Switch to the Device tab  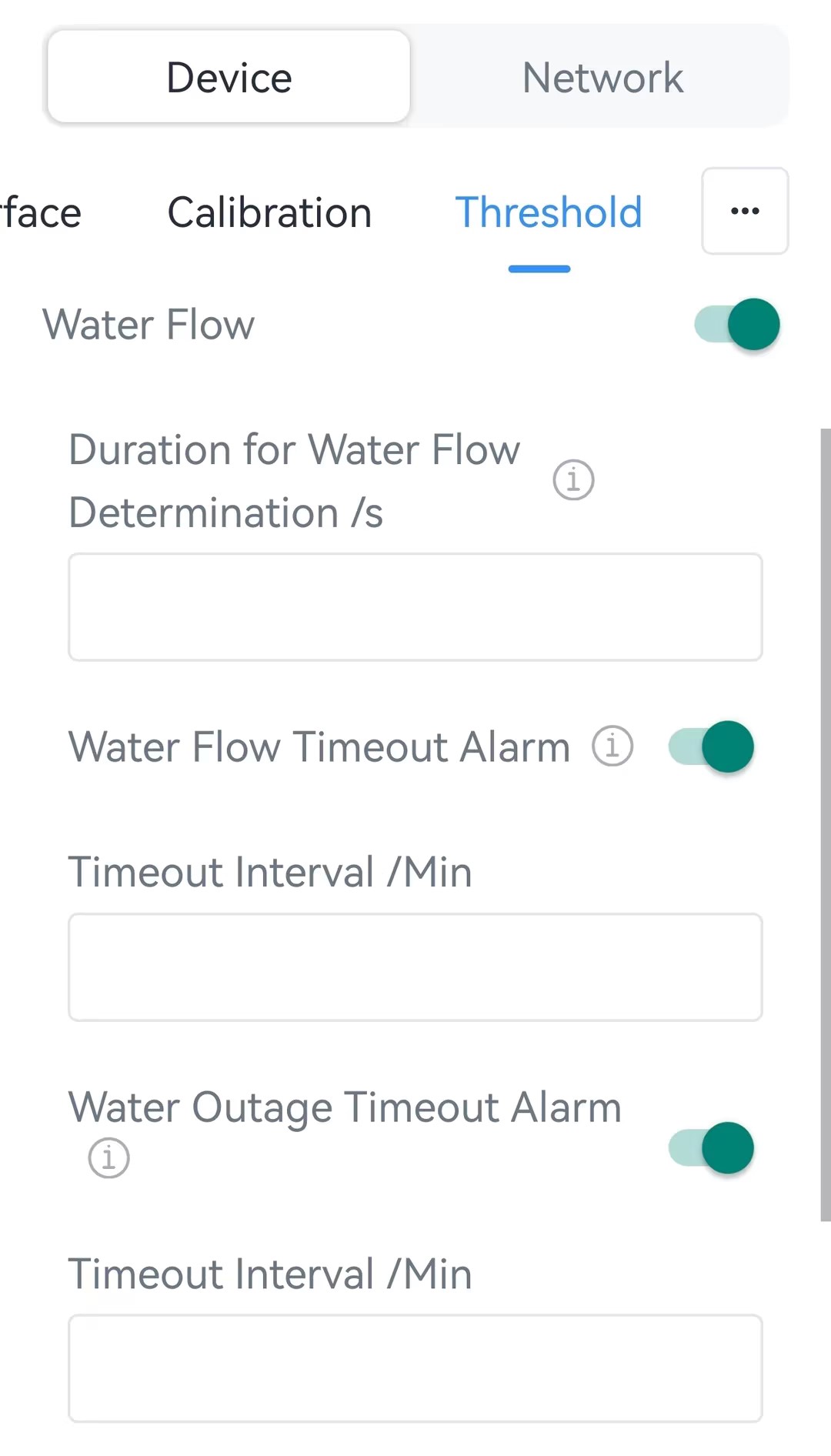point(229,77)
